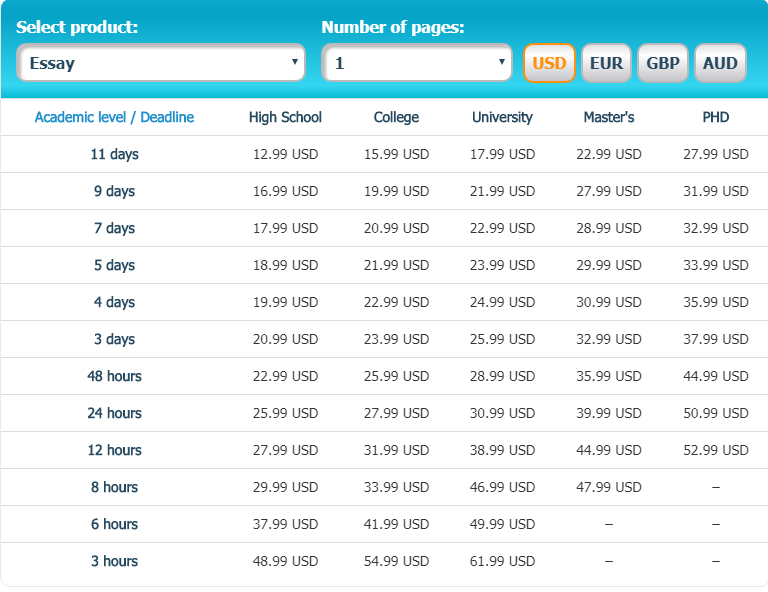768x592 pixels.
Task: Open the Select product dropdown showing Essay
Action: coord(161,63)
